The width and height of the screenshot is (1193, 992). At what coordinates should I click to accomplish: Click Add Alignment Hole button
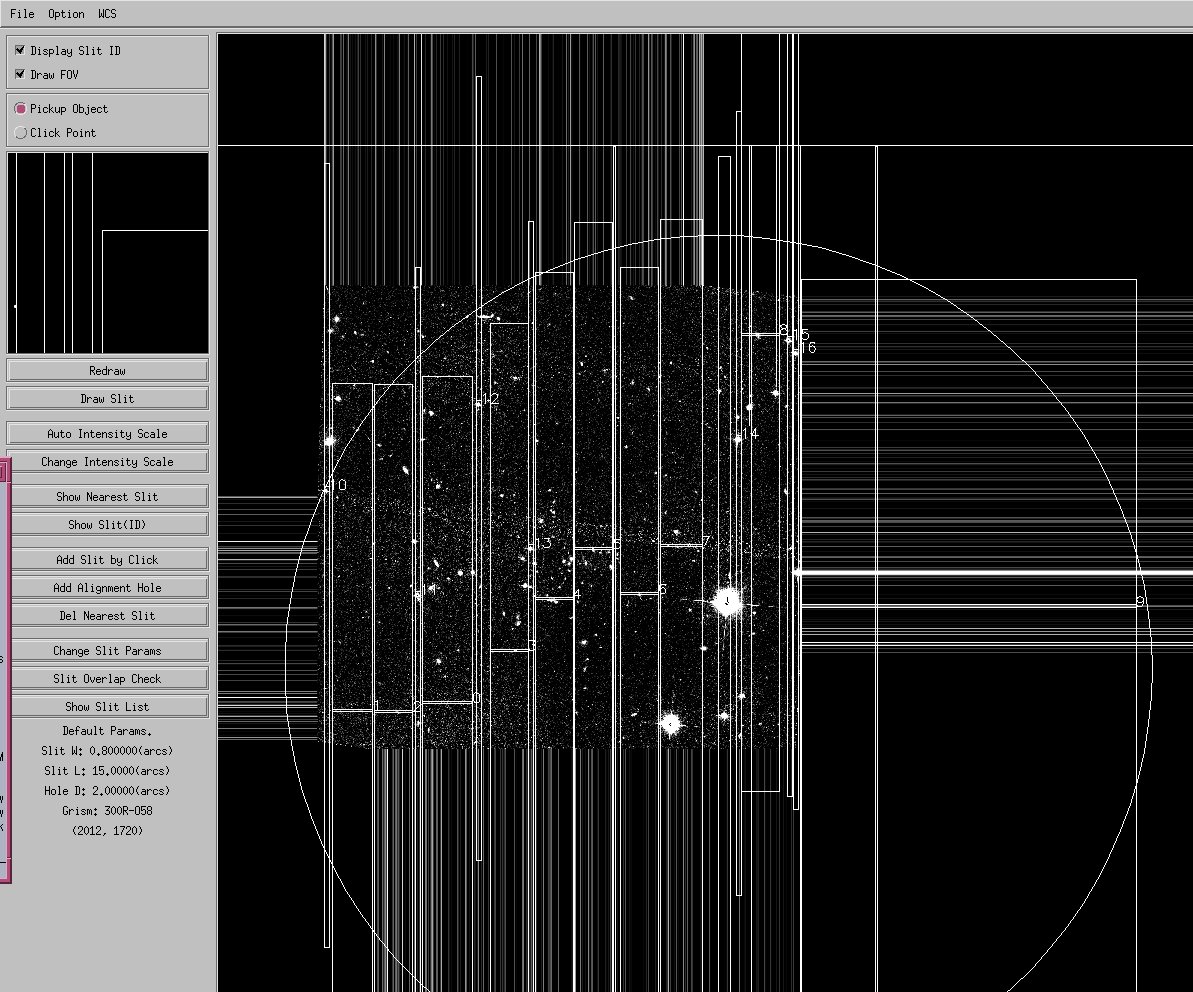109,588
